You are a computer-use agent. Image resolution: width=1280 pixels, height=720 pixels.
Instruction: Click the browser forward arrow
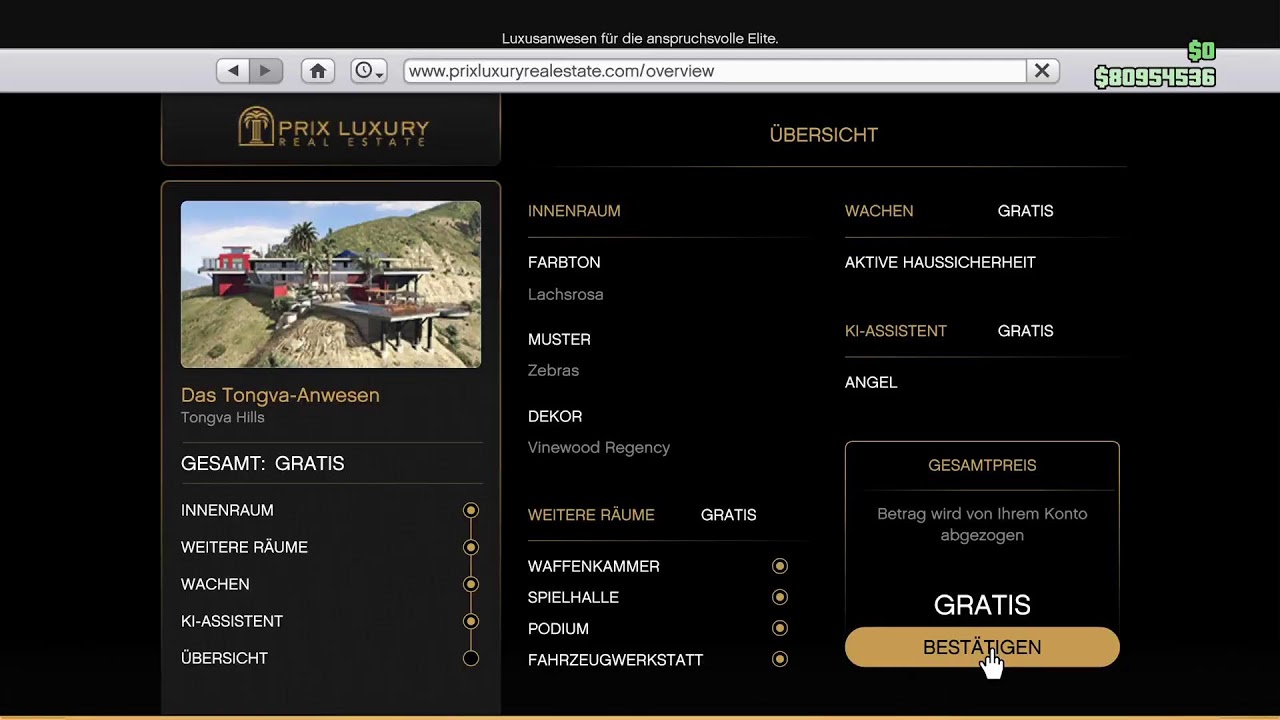pos(266,71)
